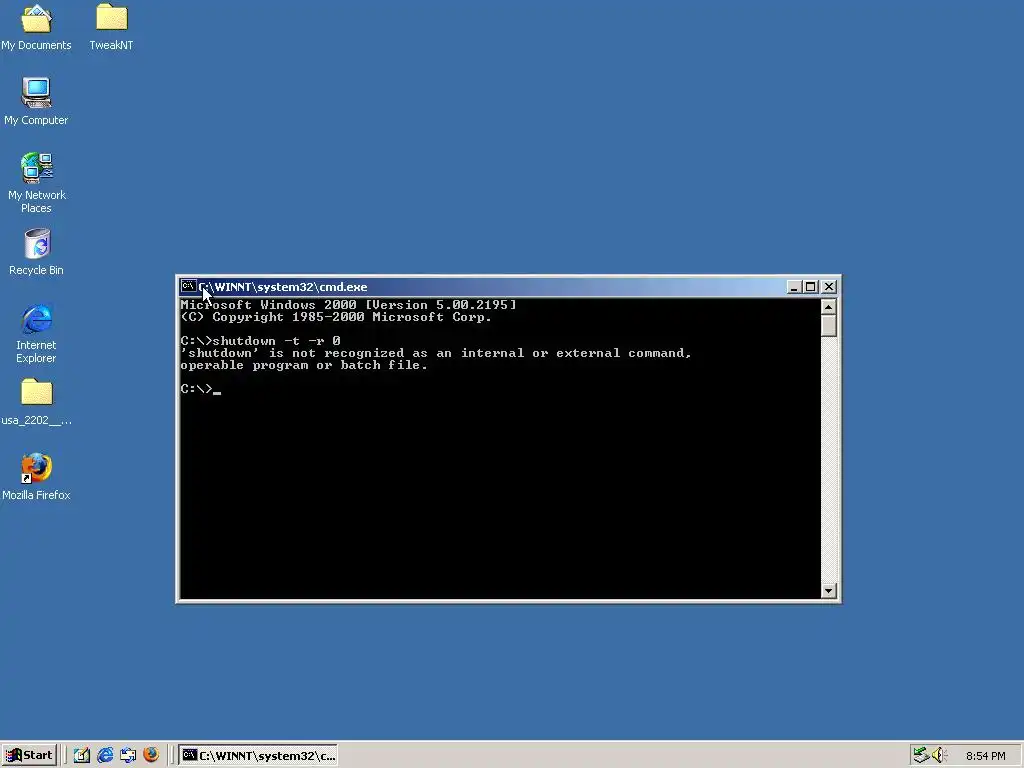The height and width of the screenshot is (768, 1024).
Task: Click the network connection tray icon
Action: pyautogui.click(x=921, y=755)
